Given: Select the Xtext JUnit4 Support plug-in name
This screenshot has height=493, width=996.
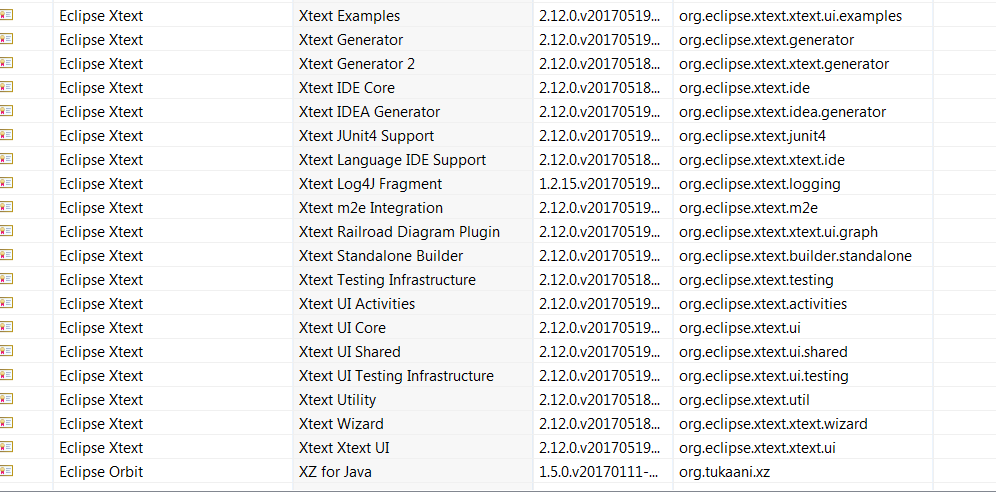Looking at the screenshot, I should click(367, 135).
